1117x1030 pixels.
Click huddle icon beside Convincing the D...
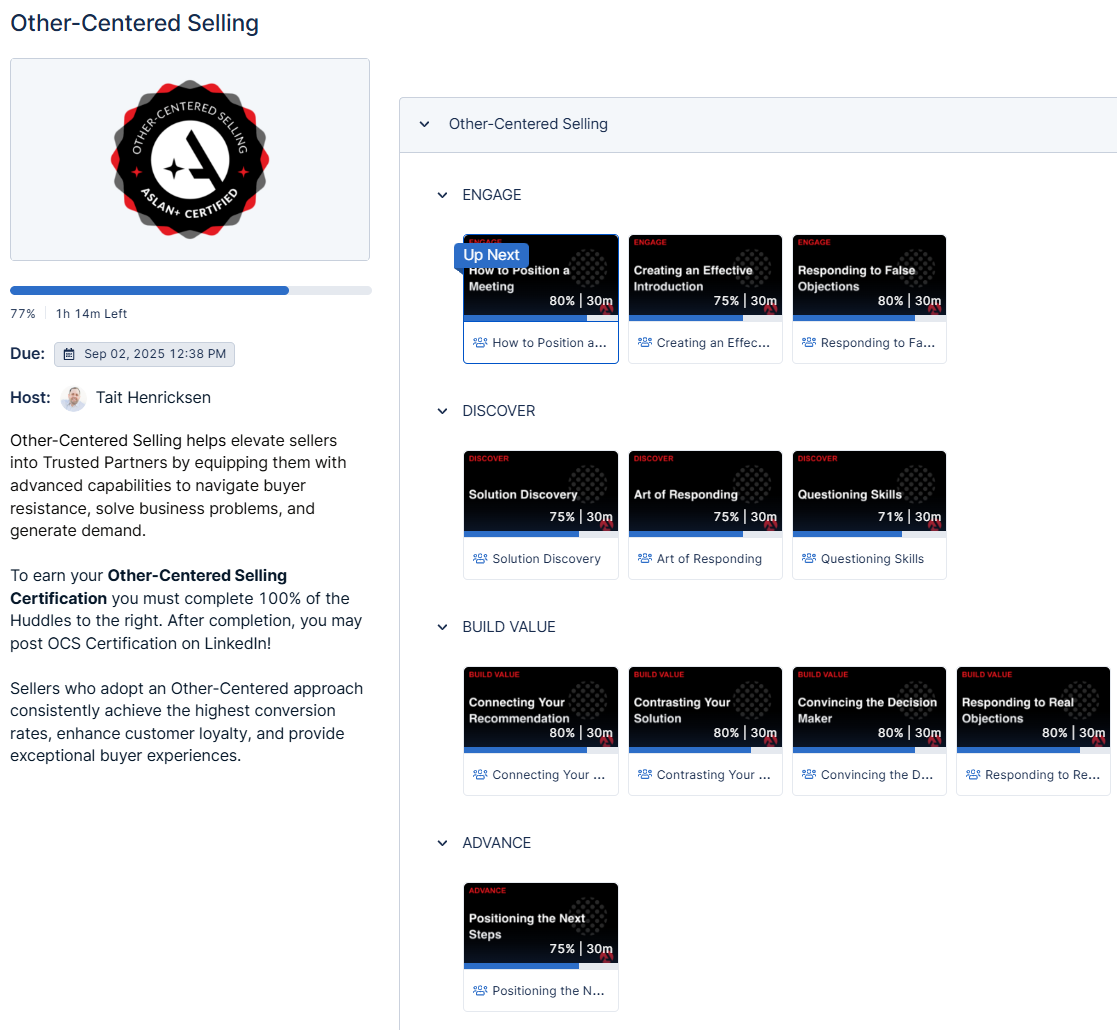(809, 774)
